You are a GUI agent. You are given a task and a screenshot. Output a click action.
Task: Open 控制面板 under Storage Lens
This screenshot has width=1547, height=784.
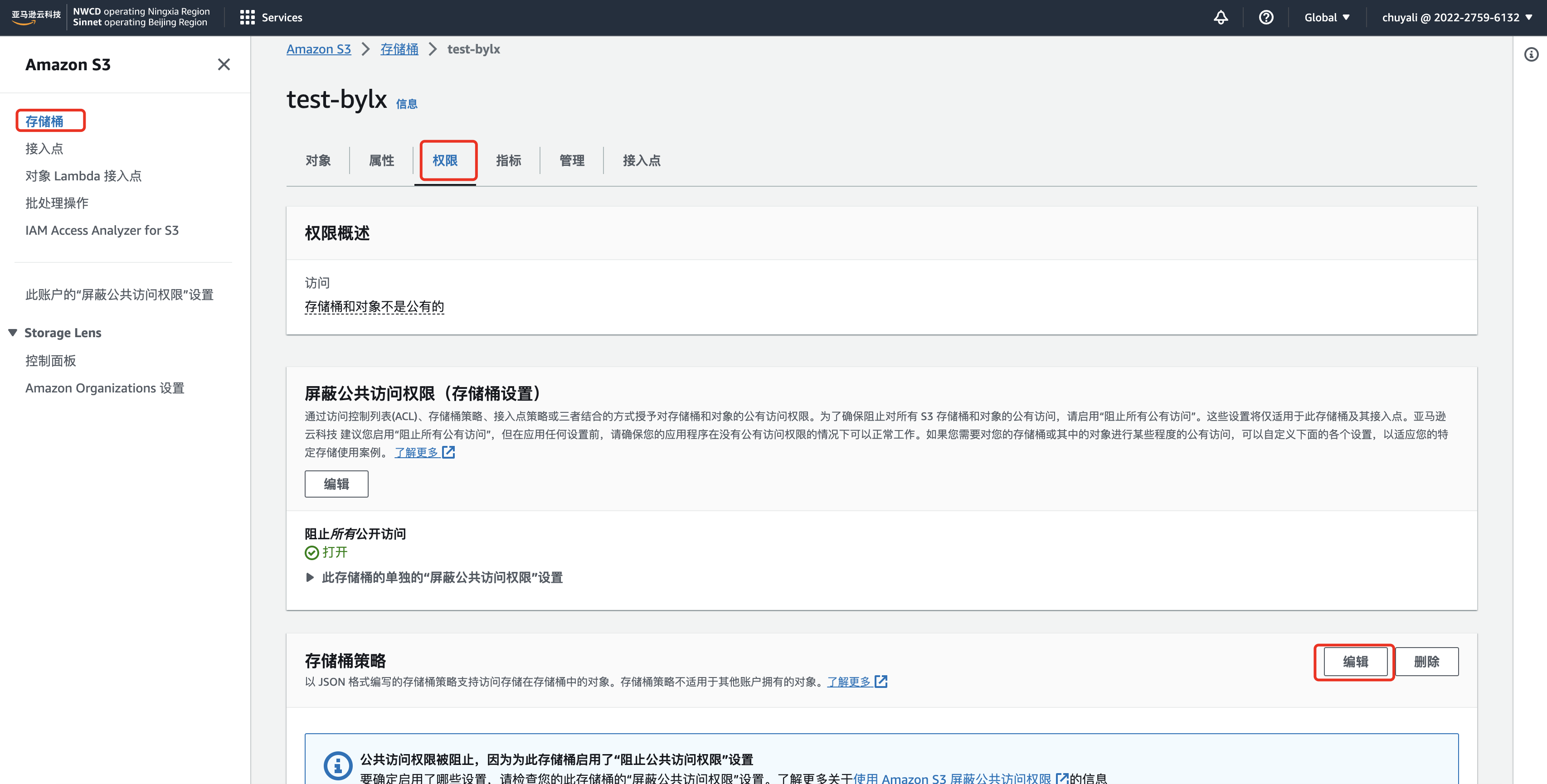[x=51, y=361]
